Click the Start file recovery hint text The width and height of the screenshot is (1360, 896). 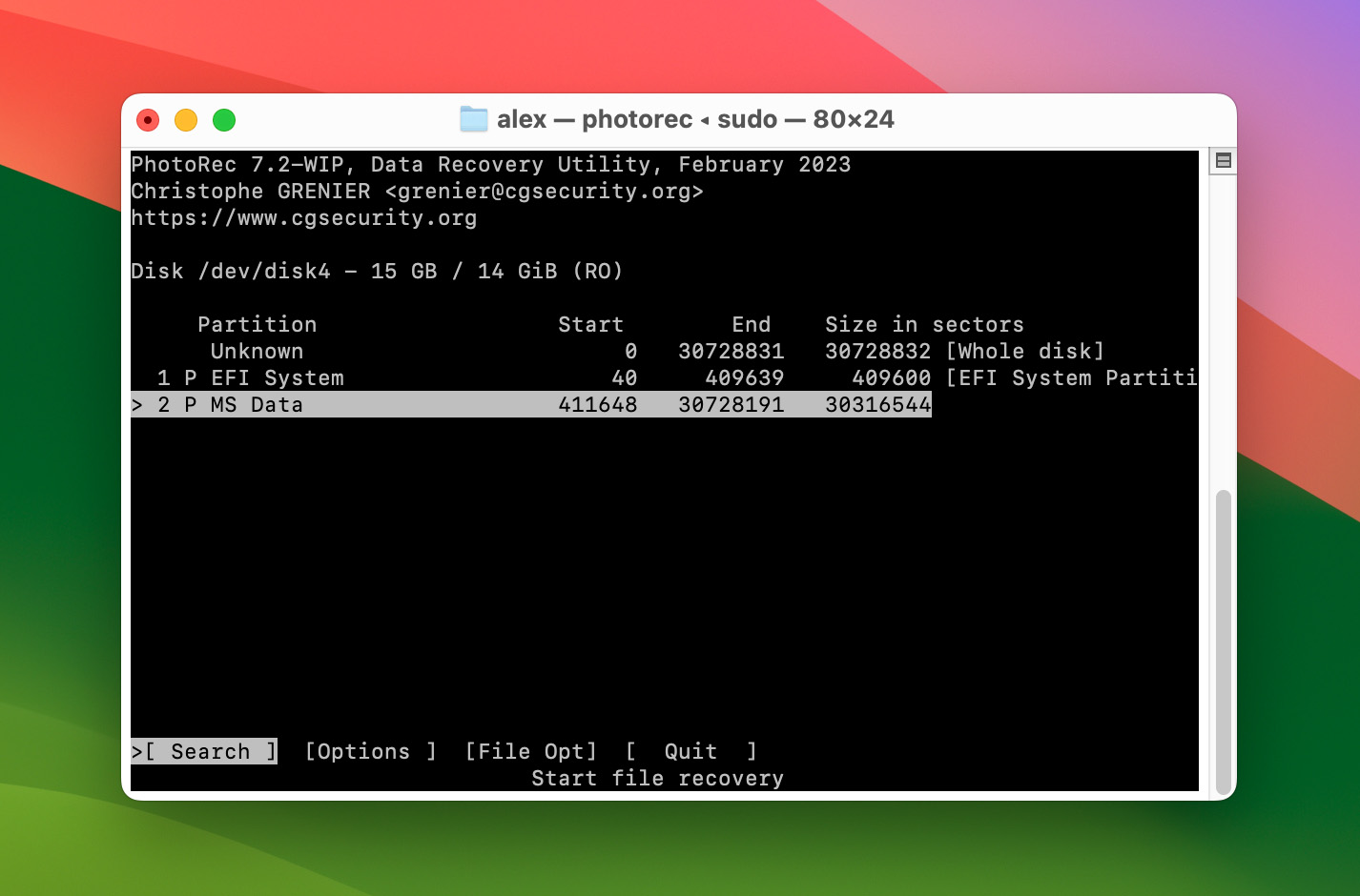(658, 778)
